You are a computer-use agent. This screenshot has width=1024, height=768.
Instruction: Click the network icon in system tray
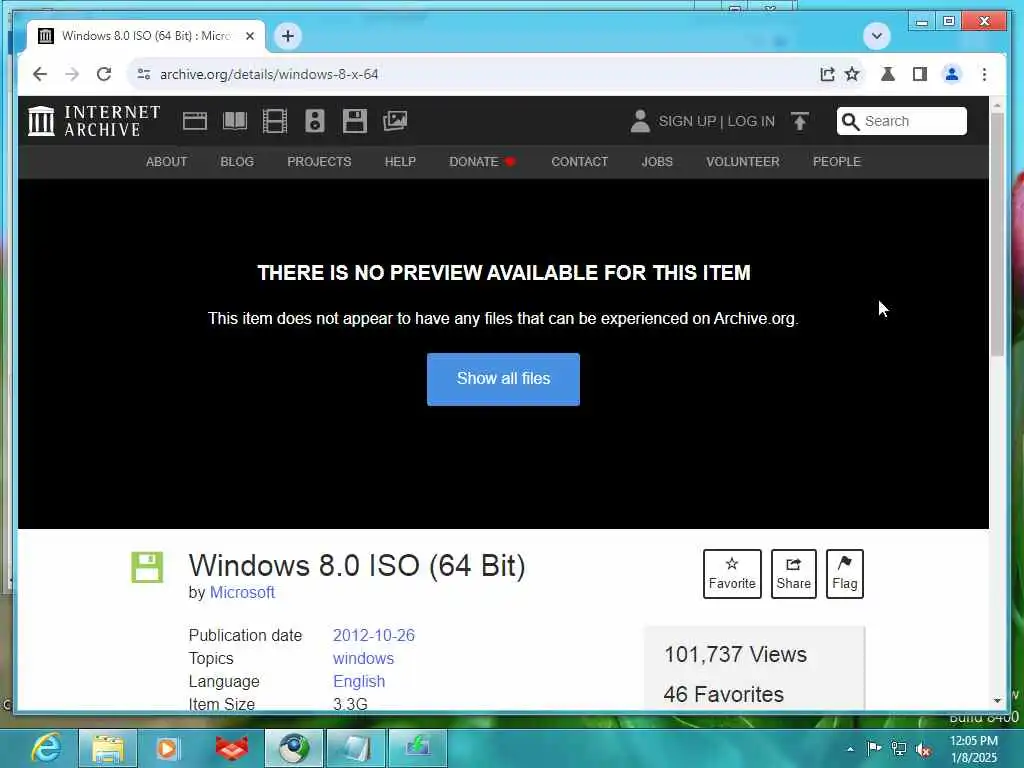coord(899,749)
